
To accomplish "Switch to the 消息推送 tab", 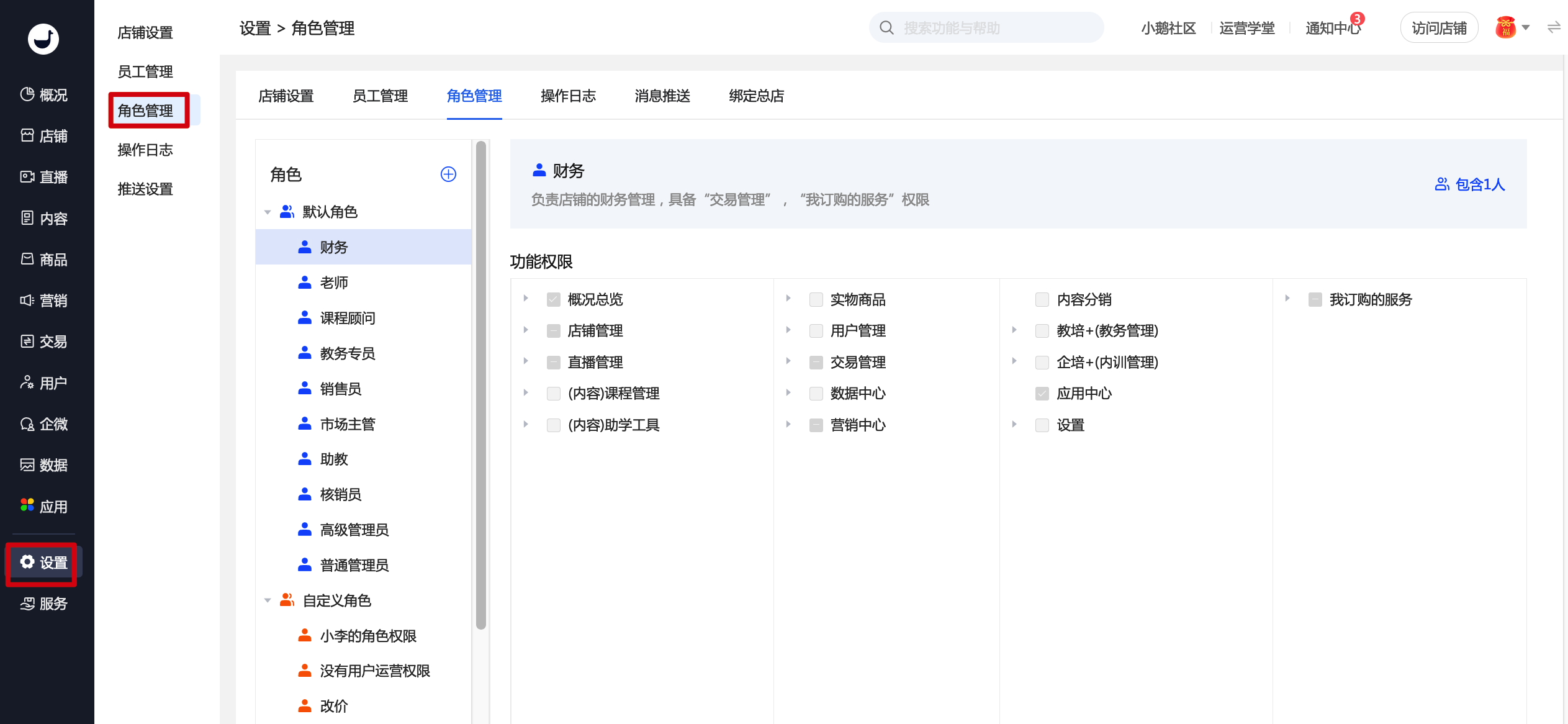I will pyautogui.click(x=662, y=96).
